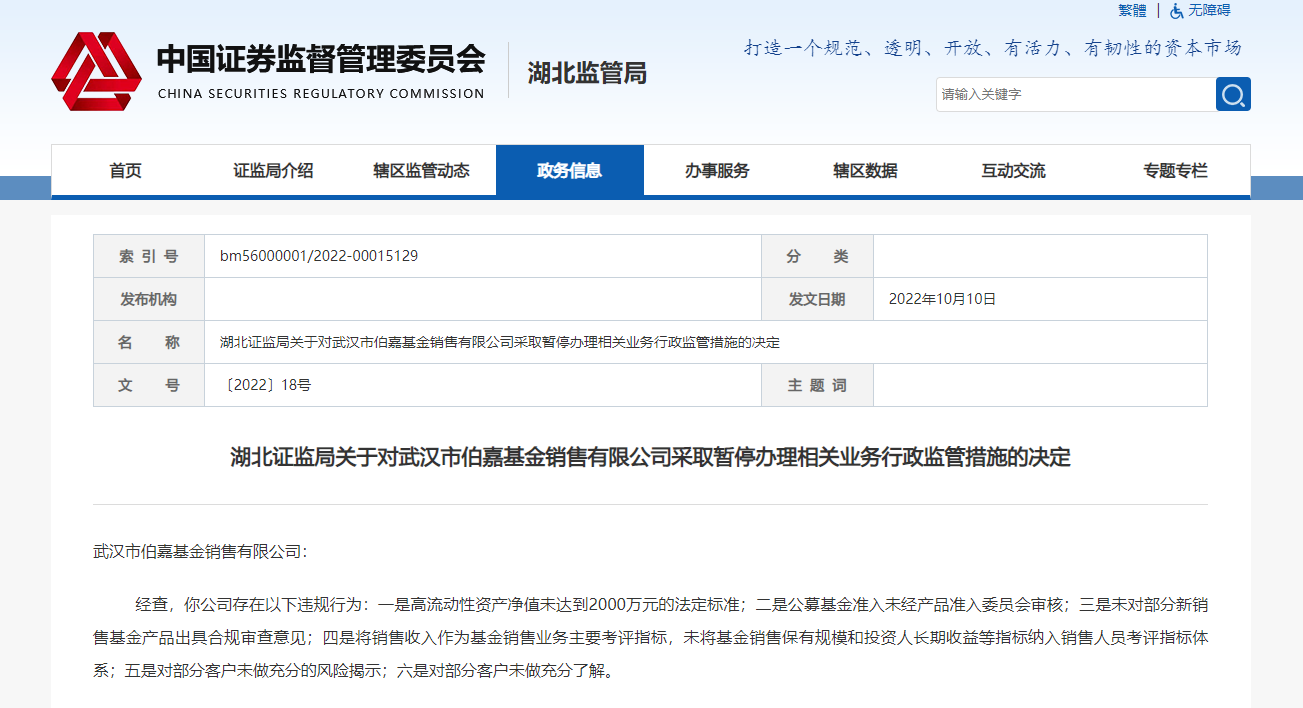Screen dimensions: 1303x708
Task: Go to the 首页 home tab
Action: (x=126, y=171)
